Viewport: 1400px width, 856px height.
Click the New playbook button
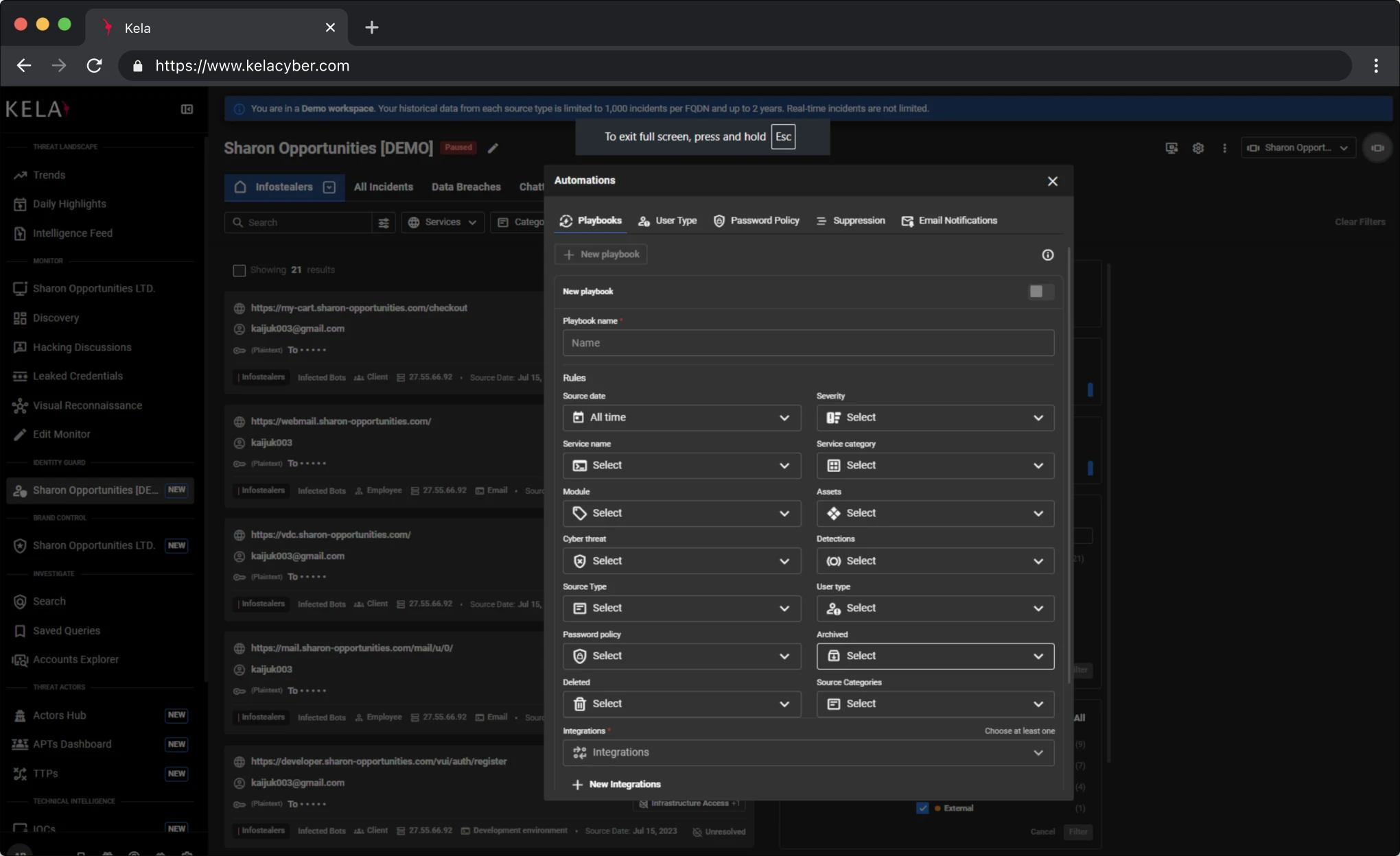tap(601, 254)
